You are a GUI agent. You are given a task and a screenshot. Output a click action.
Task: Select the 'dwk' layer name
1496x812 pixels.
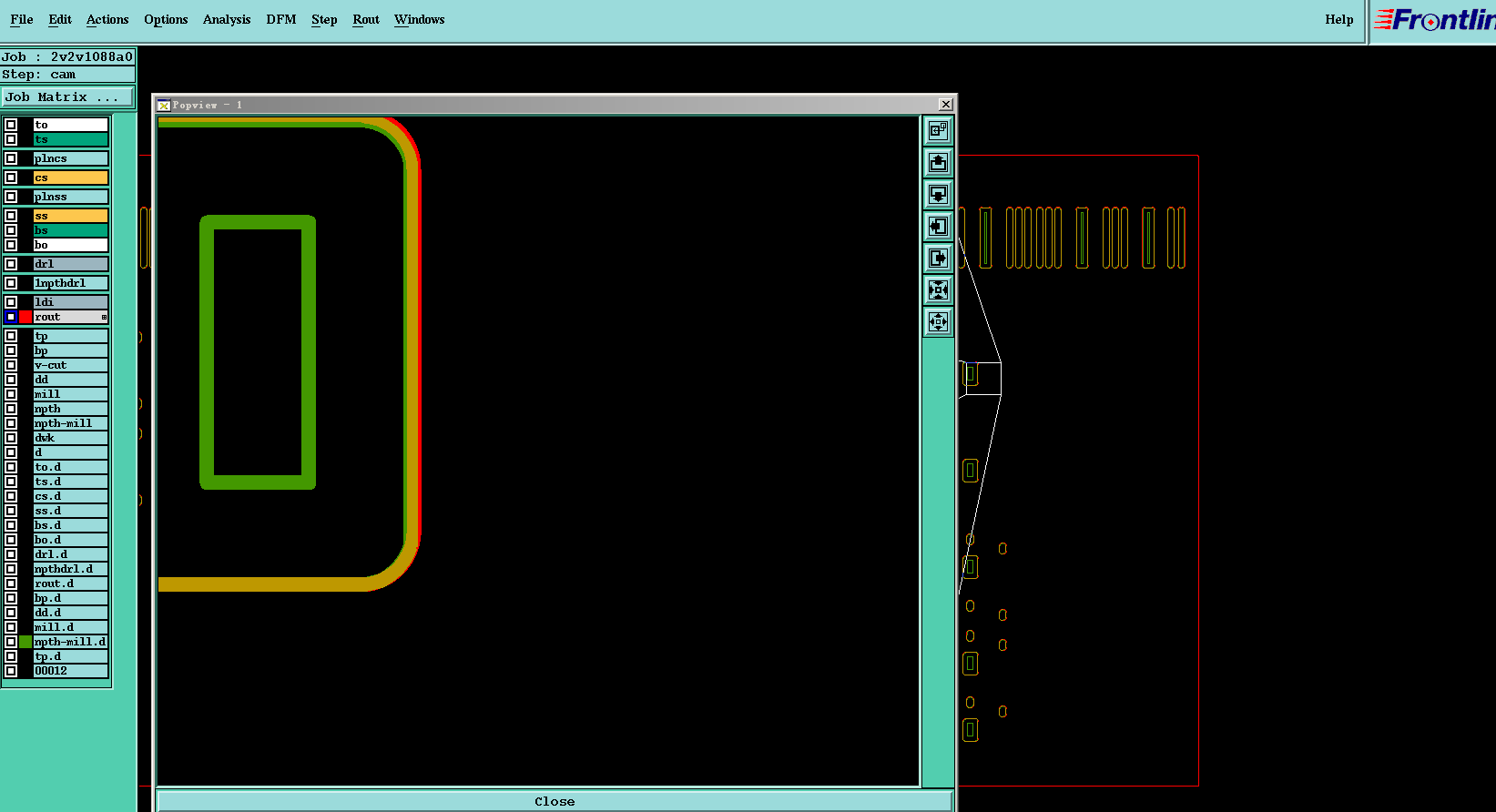[x=71, y=438]
